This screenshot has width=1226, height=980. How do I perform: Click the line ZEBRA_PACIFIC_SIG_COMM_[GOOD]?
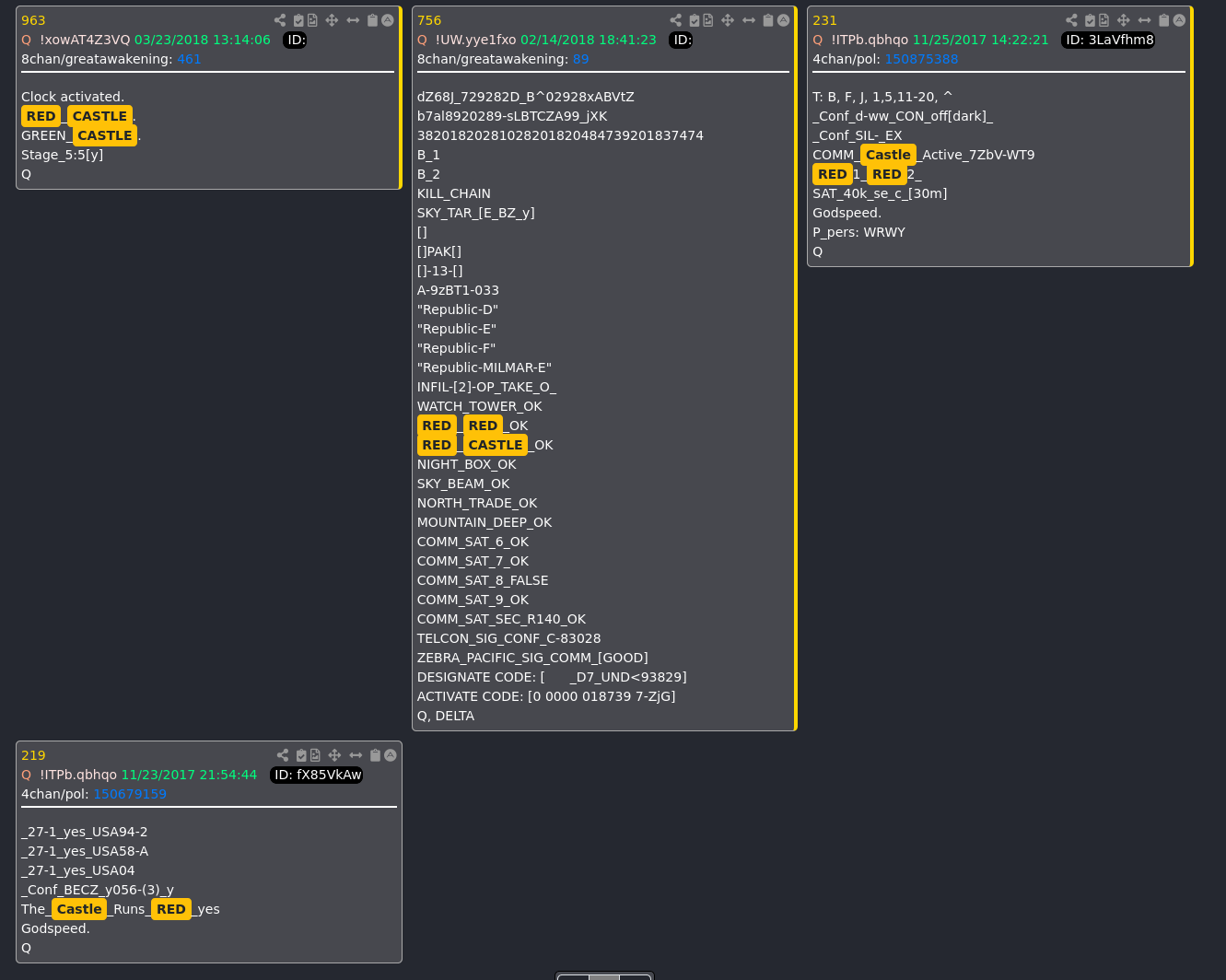[532, 658]
